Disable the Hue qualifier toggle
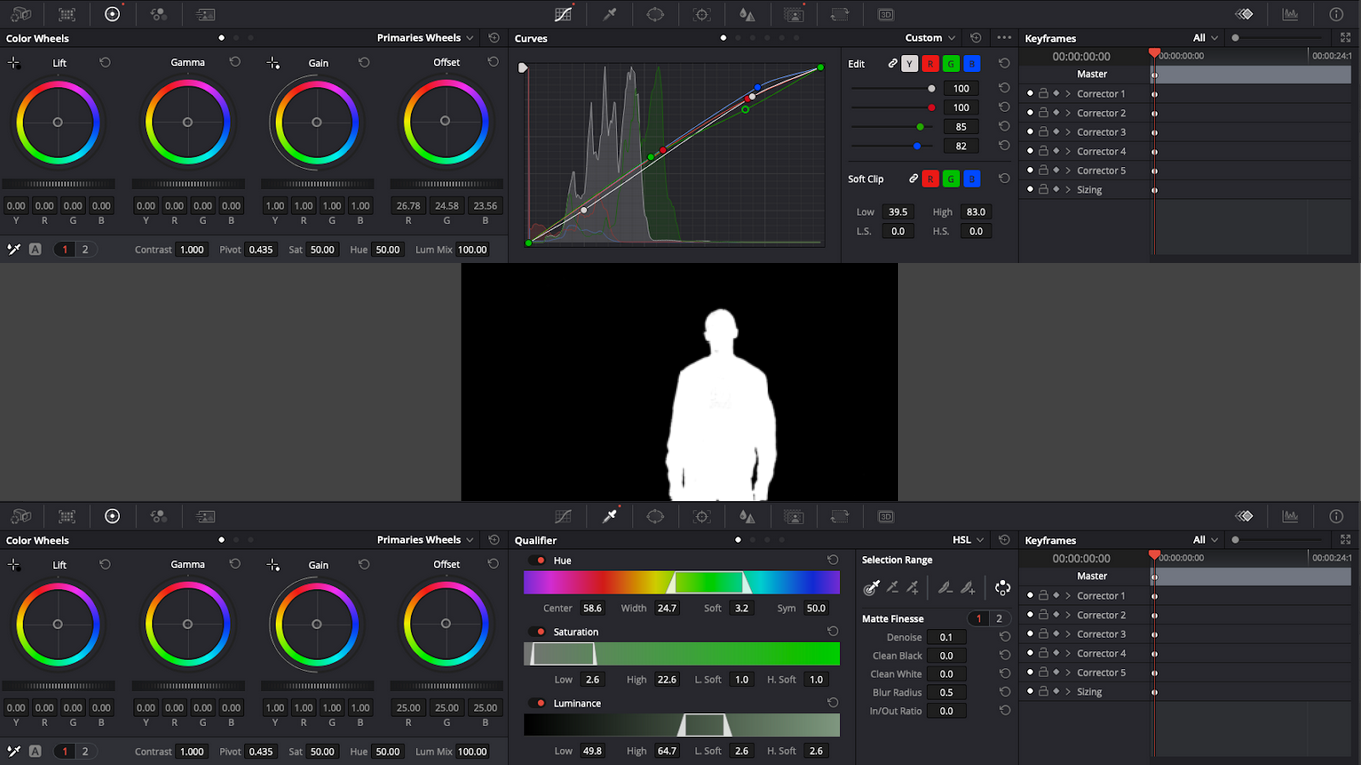 539,561
